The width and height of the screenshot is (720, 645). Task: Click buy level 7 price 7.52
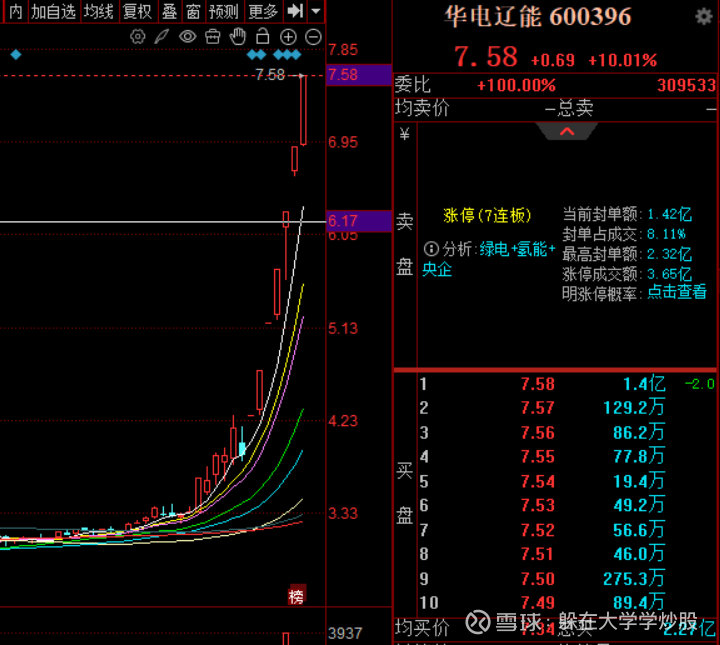538,530
